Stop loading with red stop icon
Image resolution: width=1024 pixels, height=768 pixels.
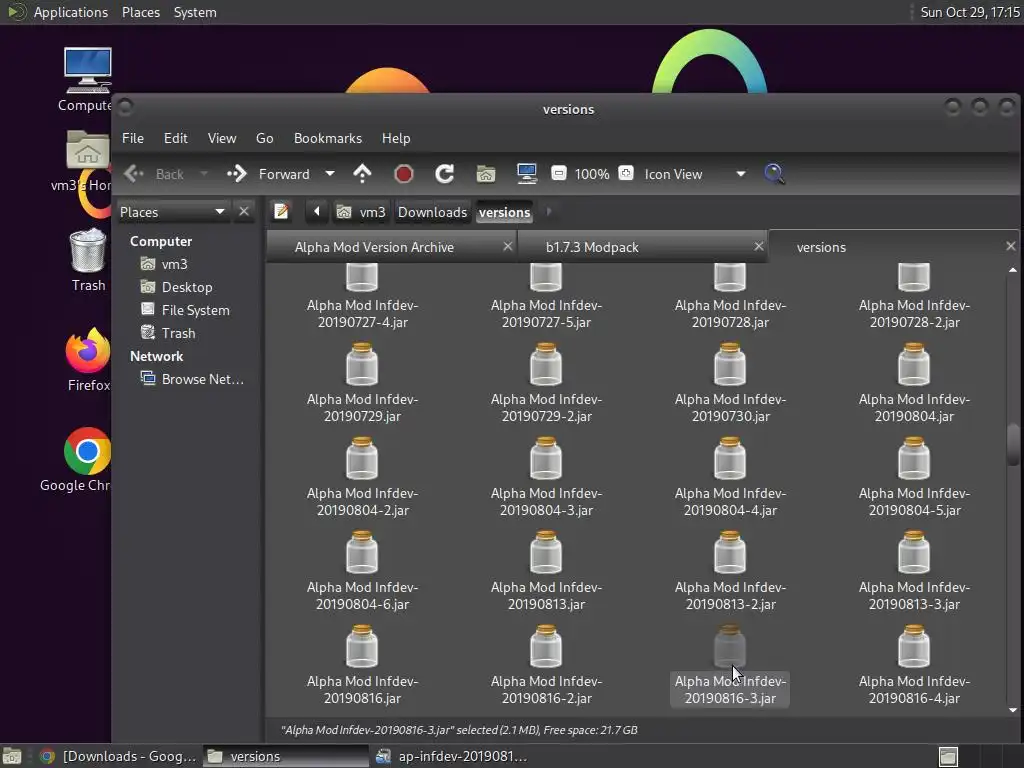coord(404,174)
